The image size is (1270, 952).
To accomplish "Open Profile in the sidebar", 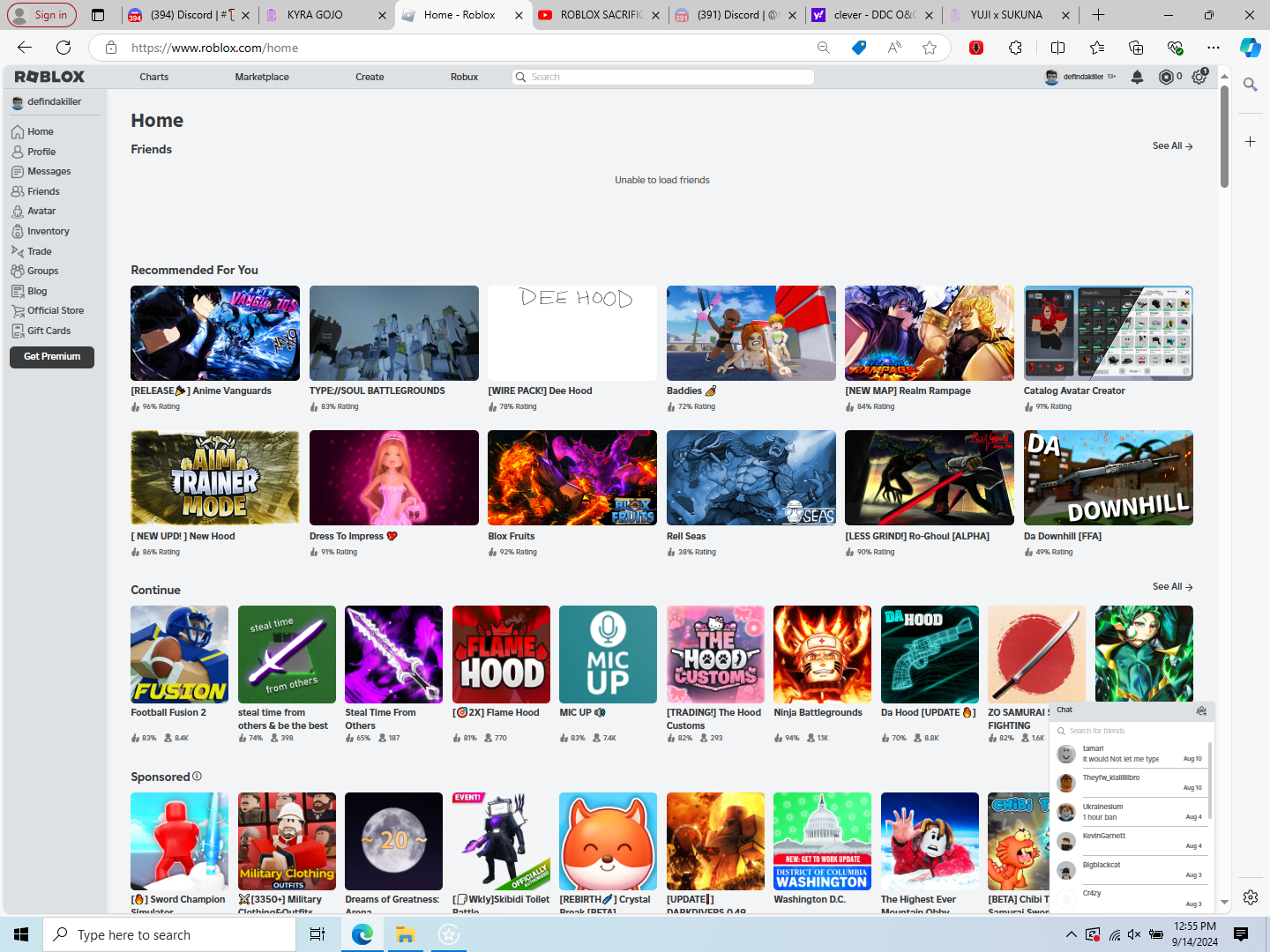I will click(x=34, y=152).
